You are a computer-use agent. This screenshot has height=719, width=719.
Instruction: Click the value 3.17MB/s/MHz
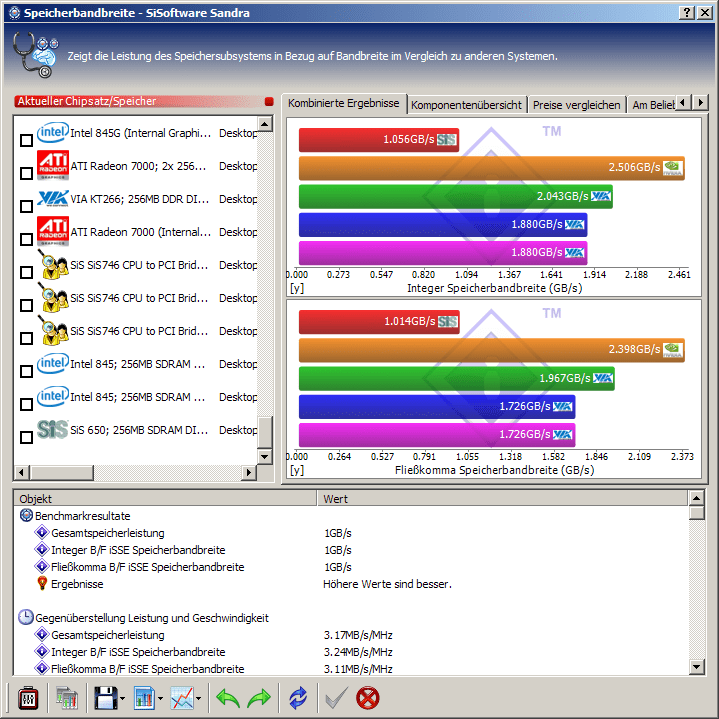click(x=358, y=635)
